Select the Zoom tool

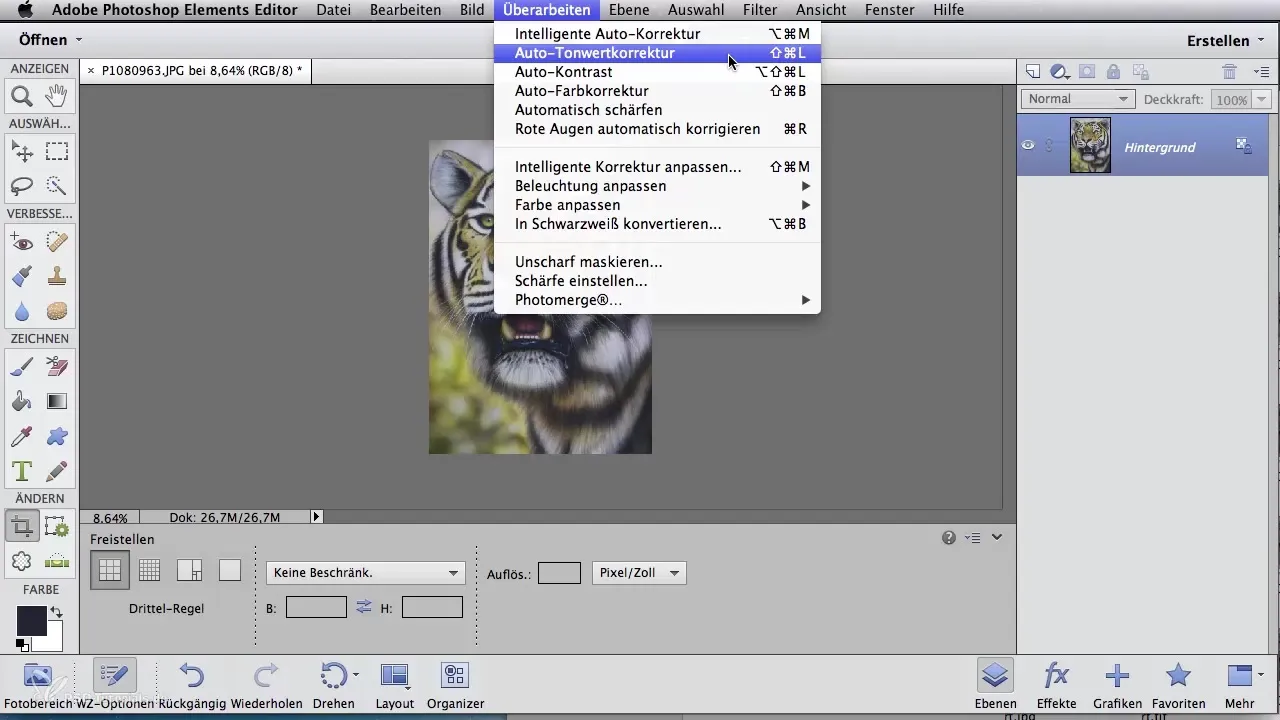[21, 97]
